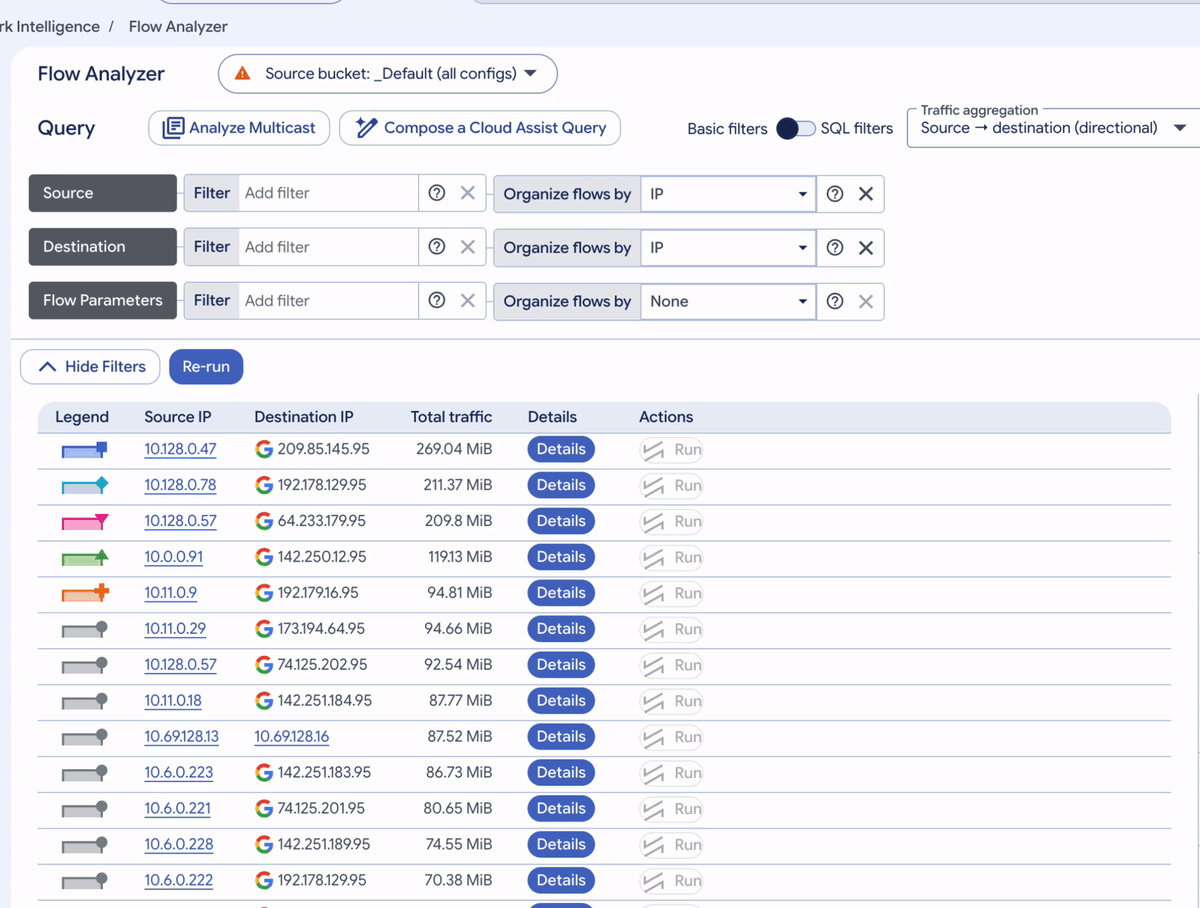Viewport: 1200px width, 908px height.
Task: Click the Google icon next to 209.85.145.95
Action: pyautogui.click(x=264, y=450)
